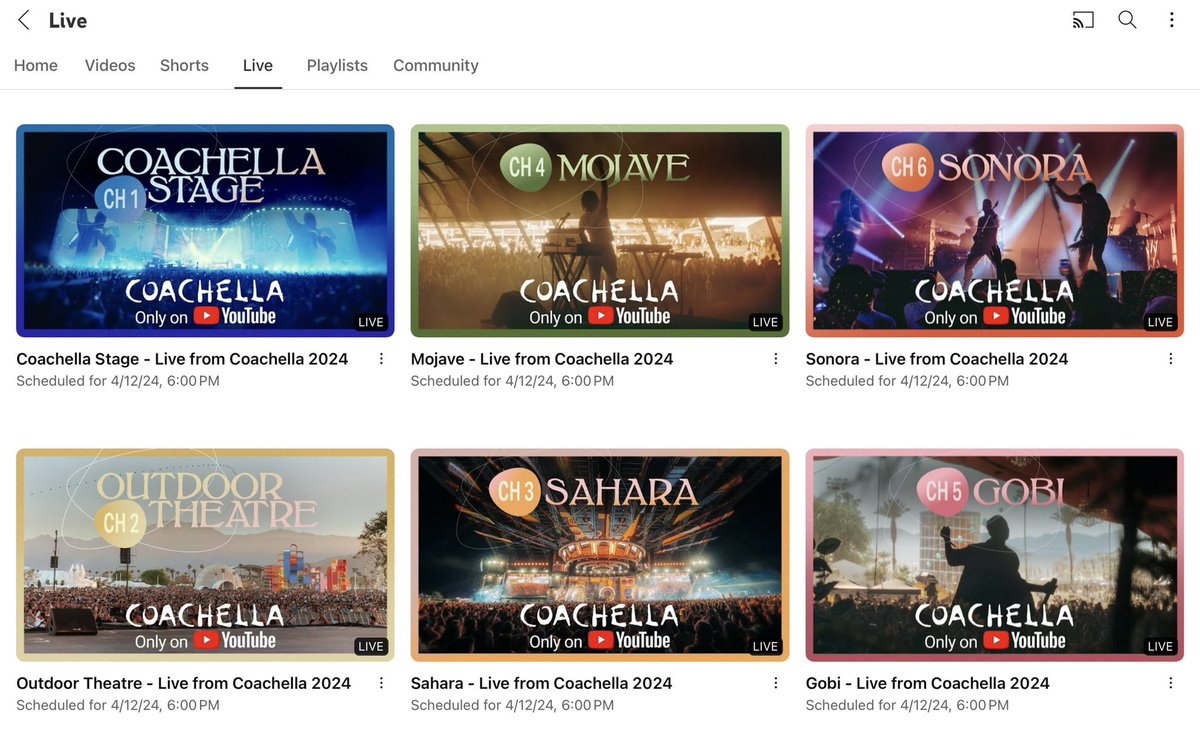Click the Sahara stream thumbnail

coord(599,555)
